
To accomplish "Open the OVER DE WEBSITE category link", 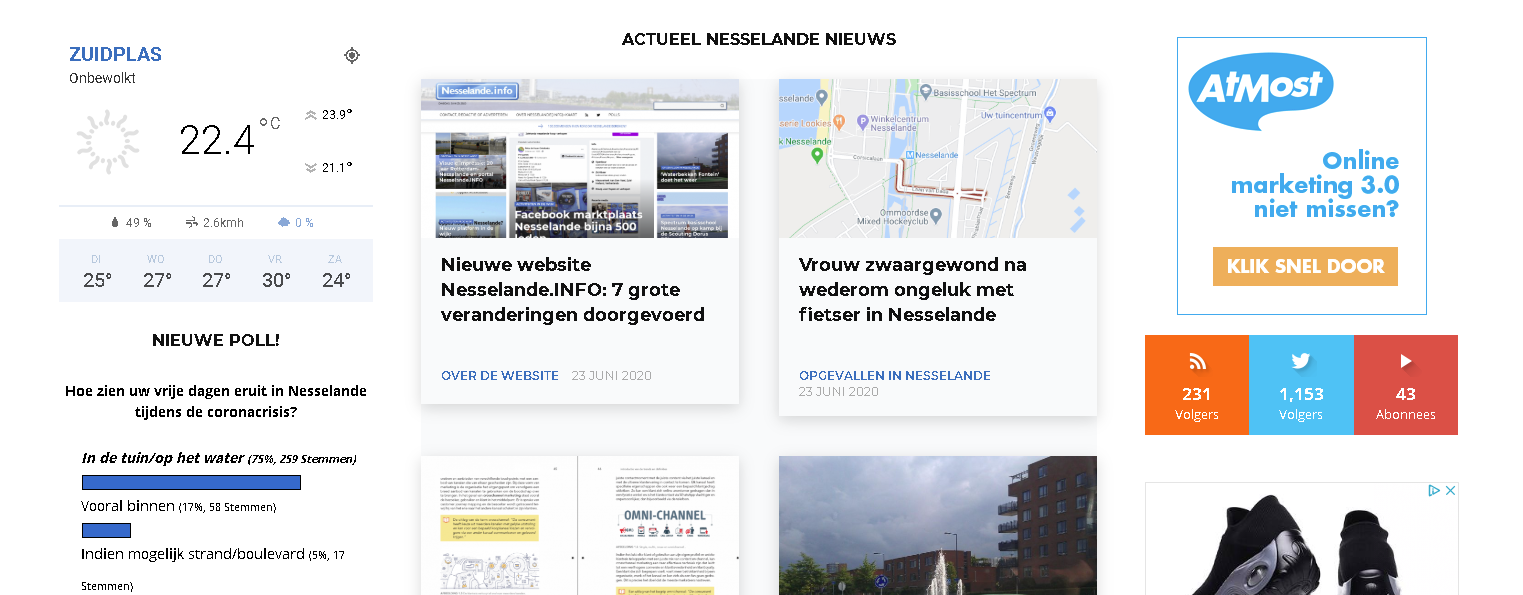I will coord(500,376).
